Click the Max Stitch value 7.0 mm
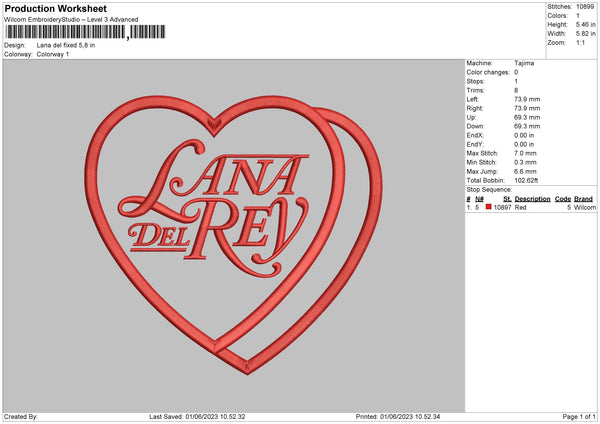 click(525, 153)
